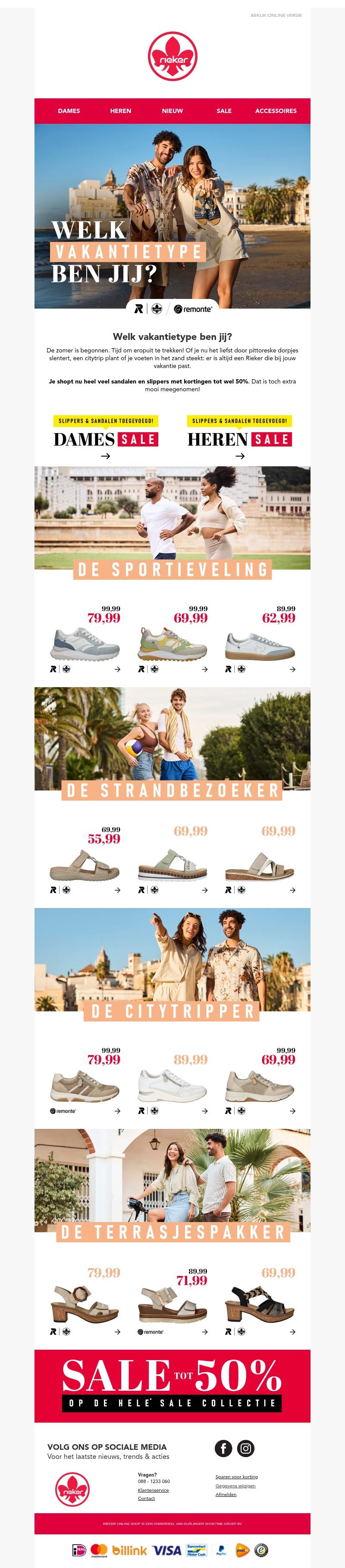Click the De Strandbezoeker banner image
The image size is (345, 1568).
click(172, 743)
